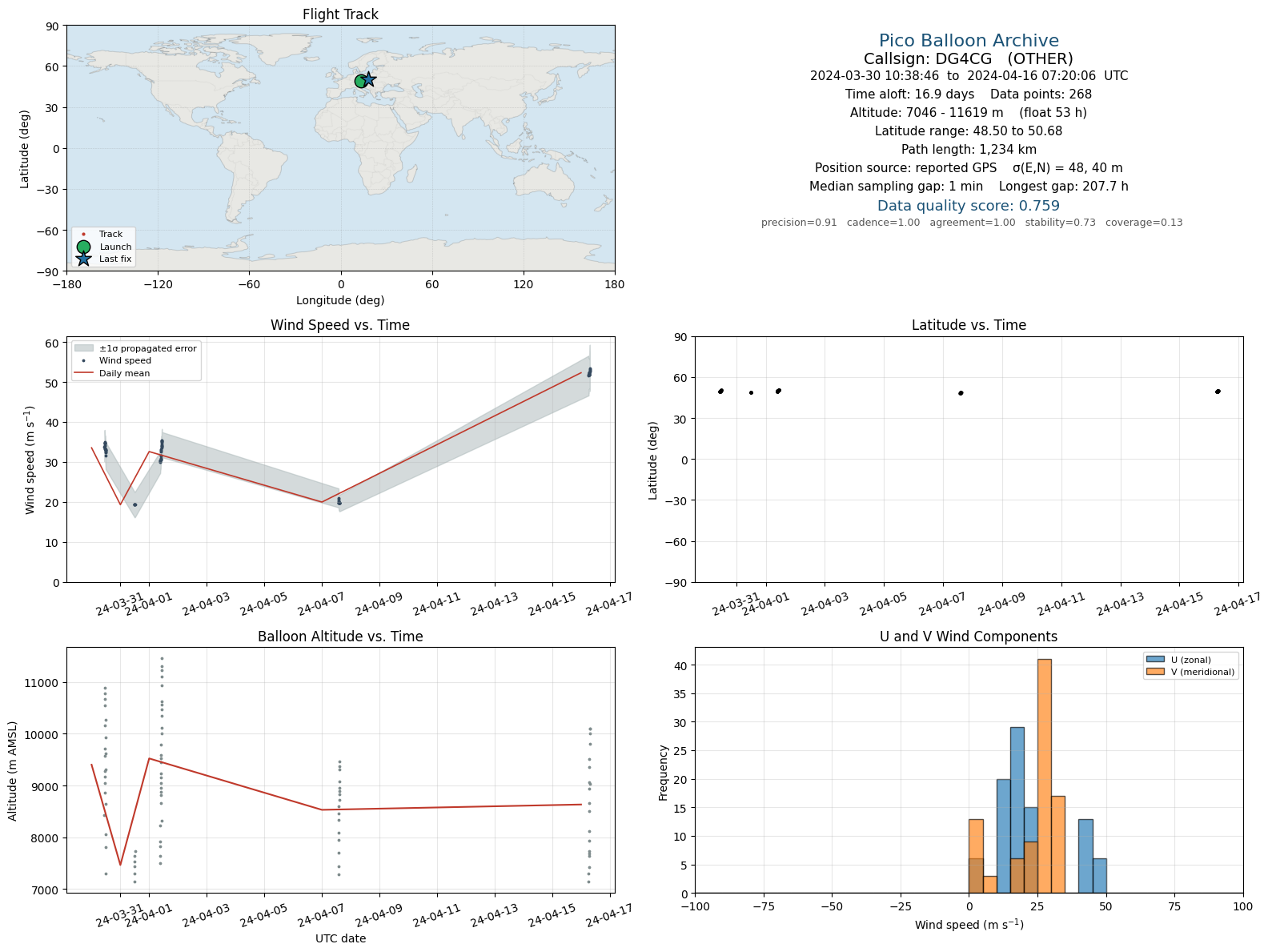The height and width of the screenshot is (952, 1272).
Task: Click the 'Wind Speed vs. Time' title
Action: click(x=340, y=325)
